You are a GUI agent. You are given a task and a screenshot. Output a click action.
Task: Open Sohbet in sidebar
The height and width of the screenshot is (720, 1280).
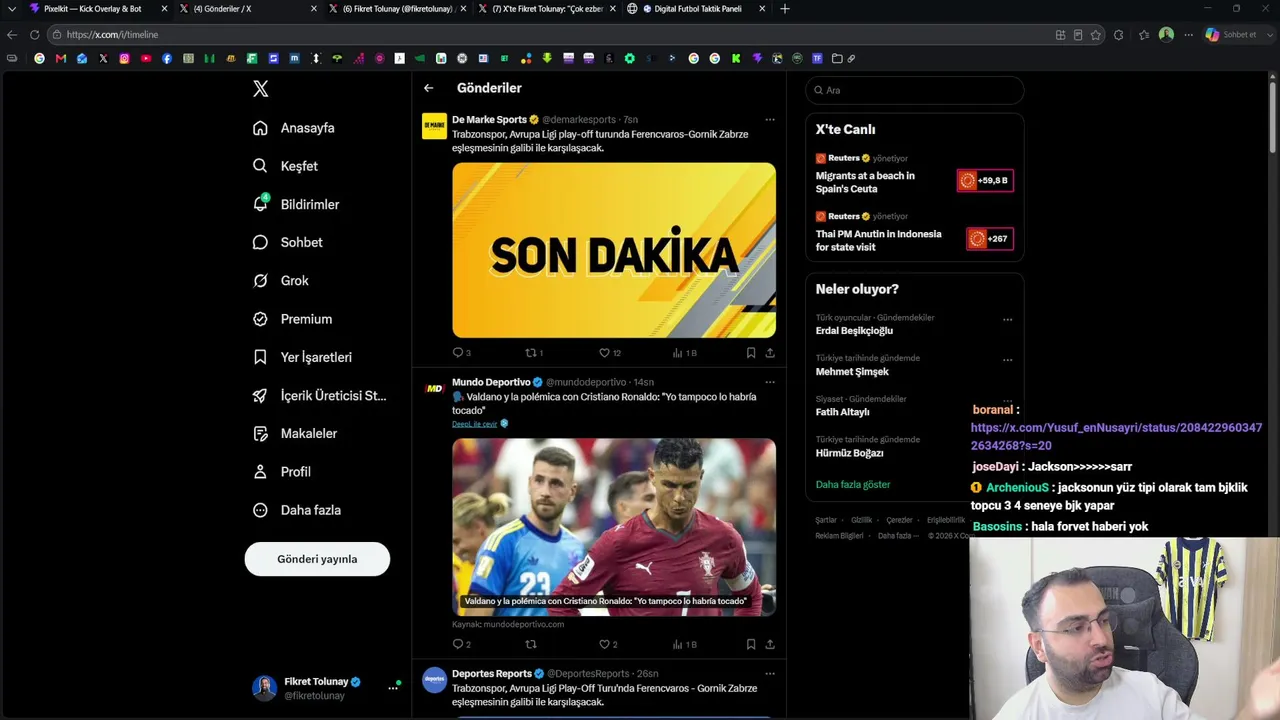(288, 242)
